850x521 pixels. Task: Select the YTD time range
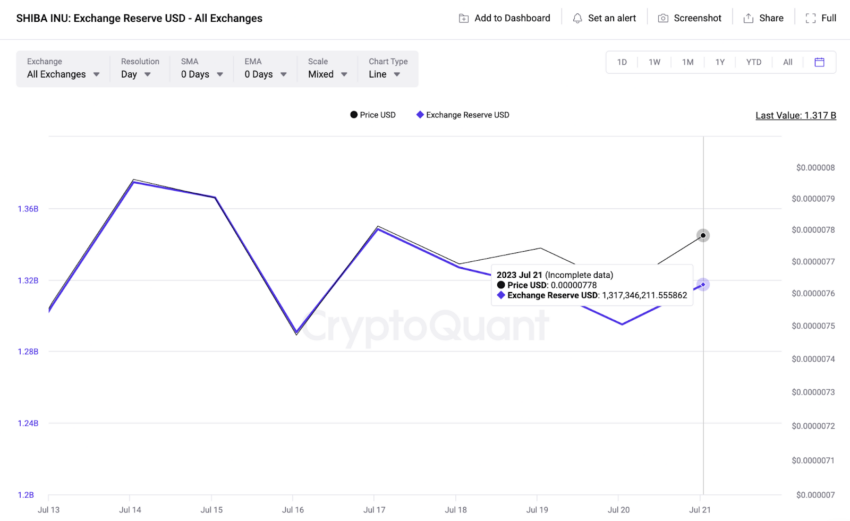pos(754,62)
